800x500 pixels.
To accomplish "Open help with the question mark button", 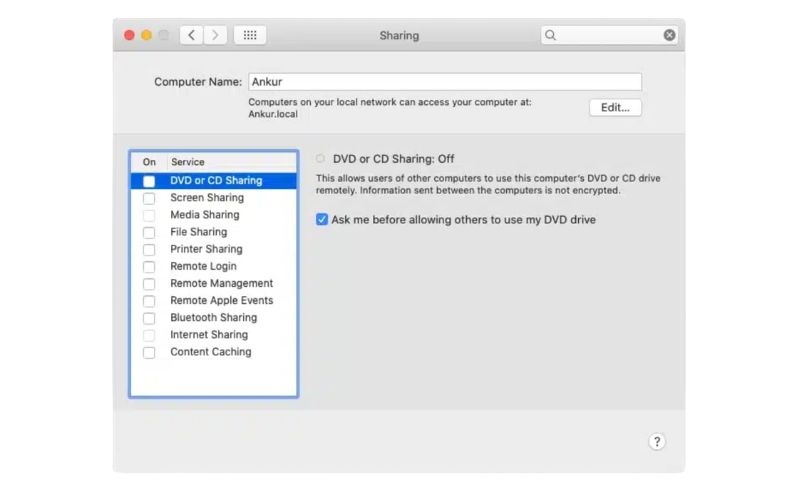I will coord(657,442).
